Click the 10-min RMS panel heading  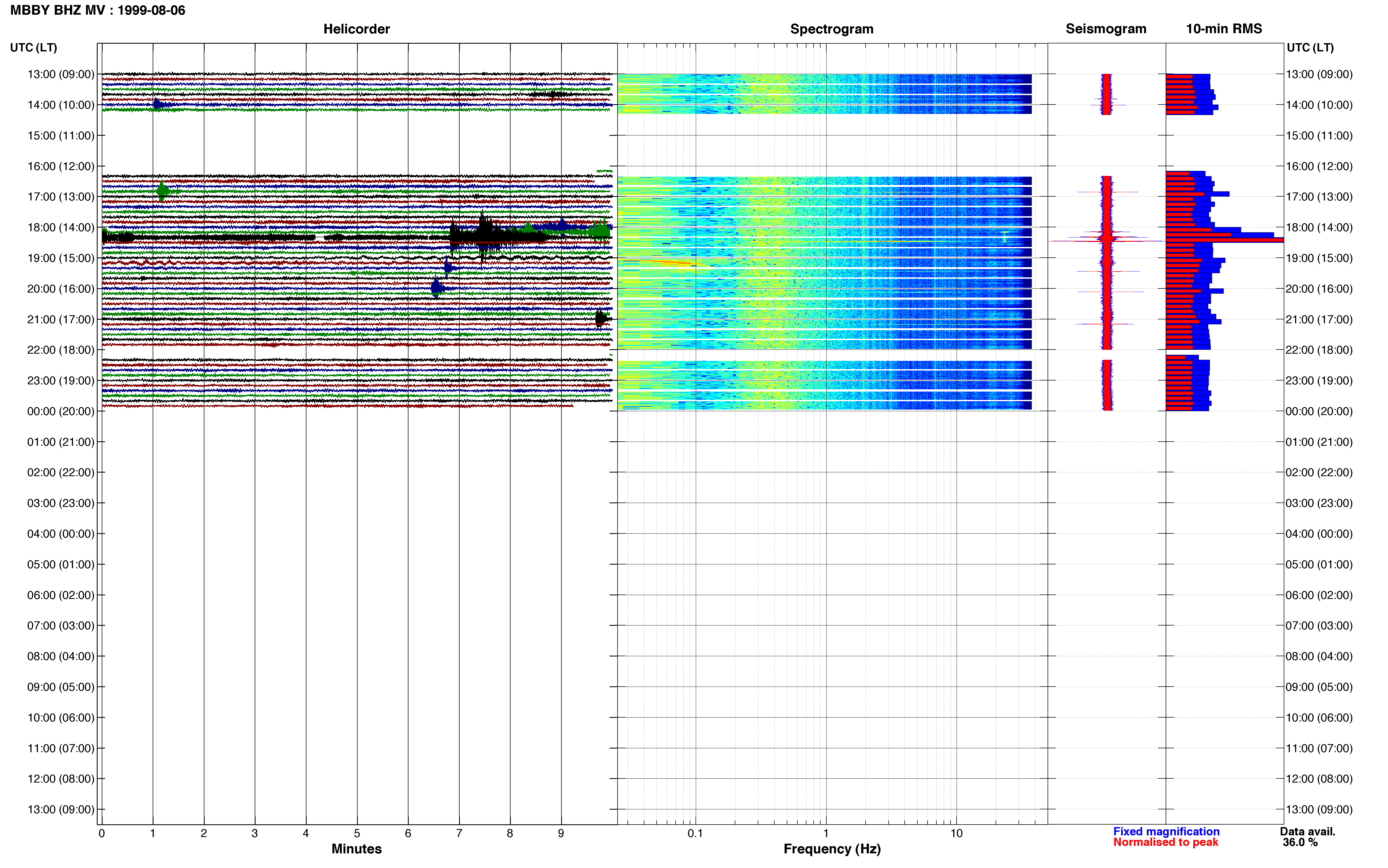tap(1224, 29)
